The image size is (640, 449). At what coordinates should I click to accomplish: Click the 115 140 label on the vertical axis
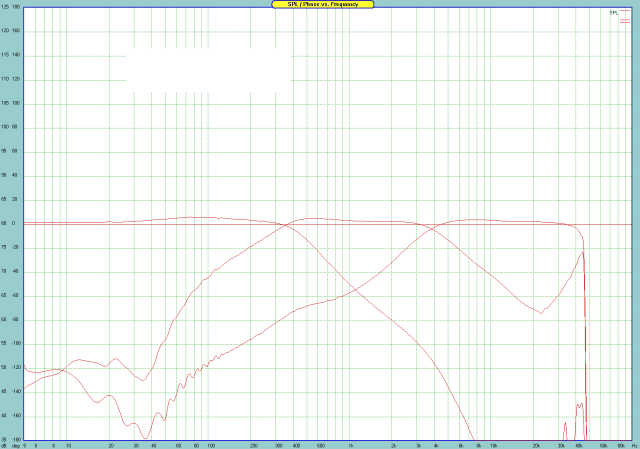[11, 55]
